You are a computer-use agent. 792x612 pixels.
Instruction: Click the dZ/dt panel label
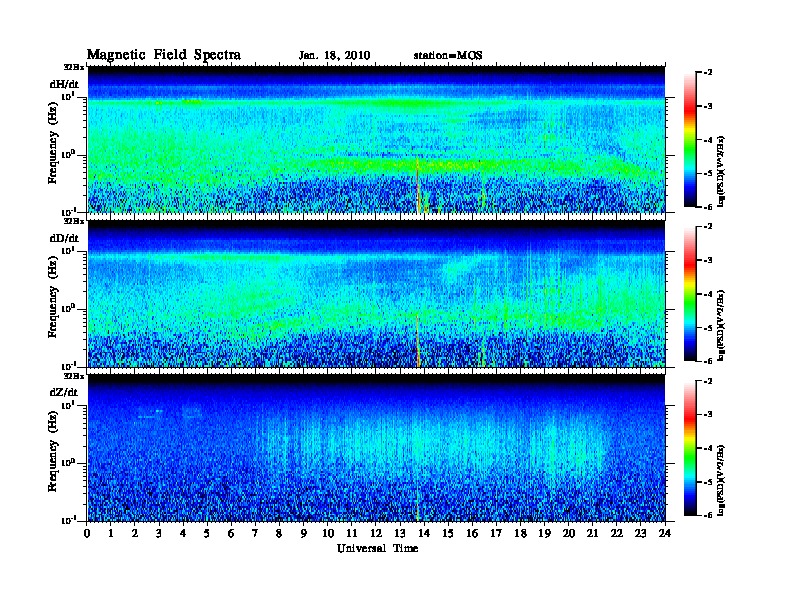click(x=64, y=392)
